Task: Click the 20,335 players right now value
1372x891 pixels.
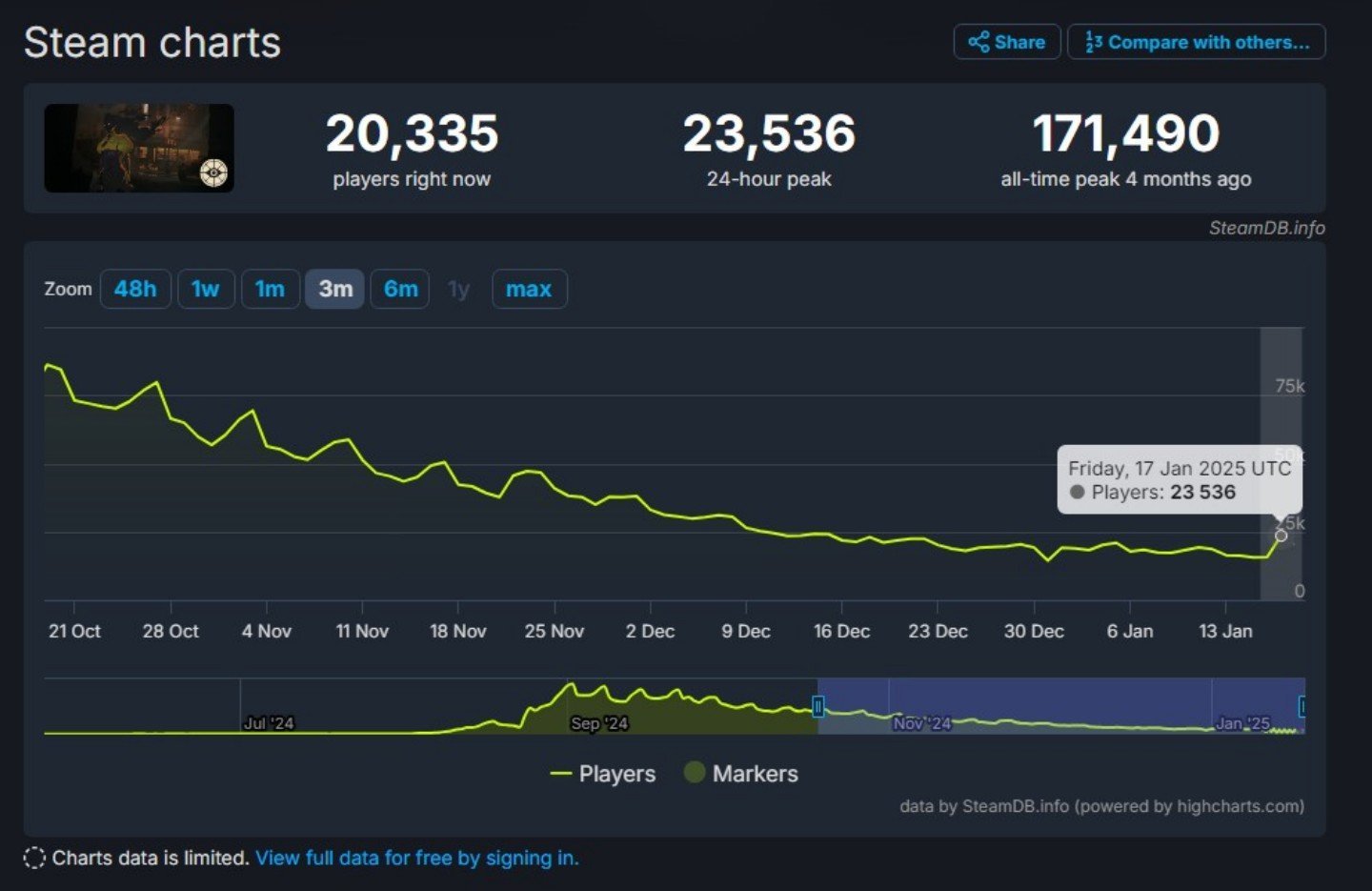Action: pos(412,133)
